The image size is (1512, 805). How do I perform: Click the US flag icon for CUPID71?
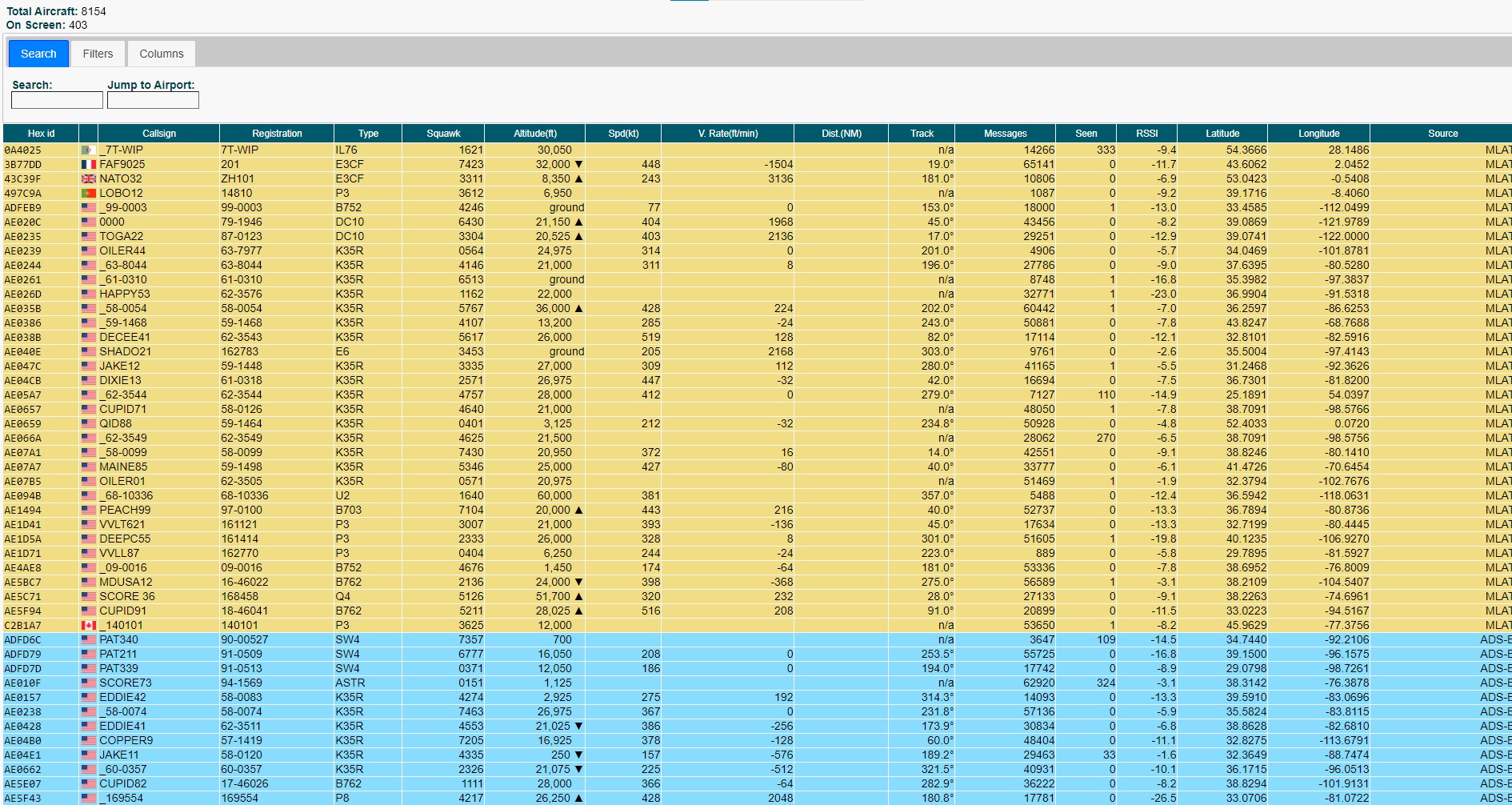tap(88, 410)
